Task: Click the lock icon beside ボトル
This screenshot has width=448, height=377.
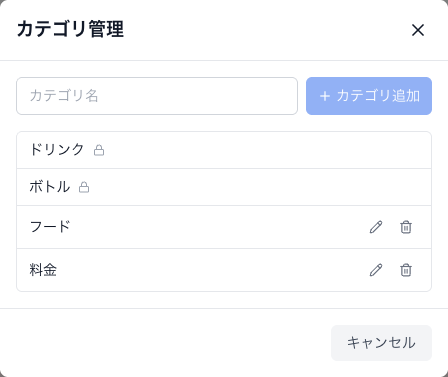Action: pos(84,187)
